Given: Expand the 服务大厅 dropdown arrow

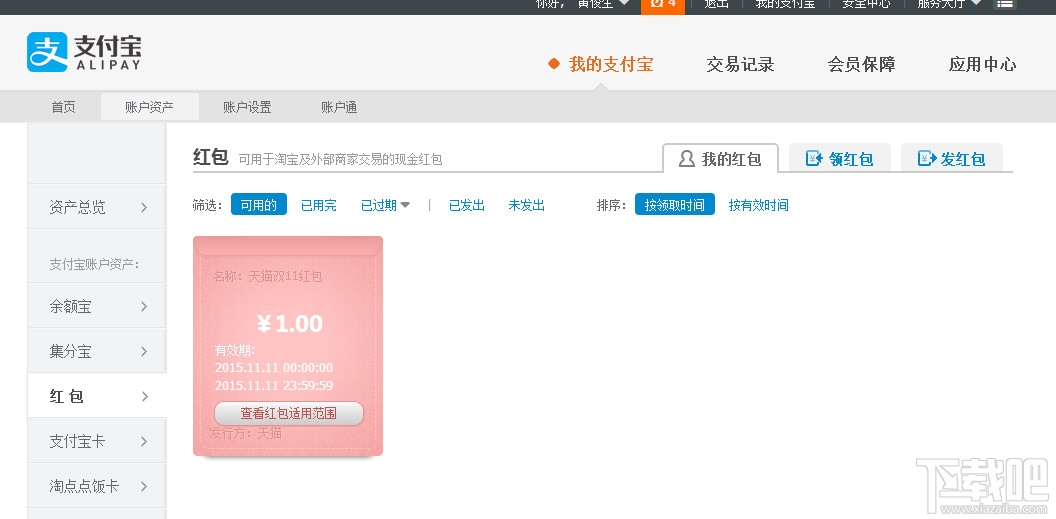Looking at the screenshot, I should tap(976, 3).
